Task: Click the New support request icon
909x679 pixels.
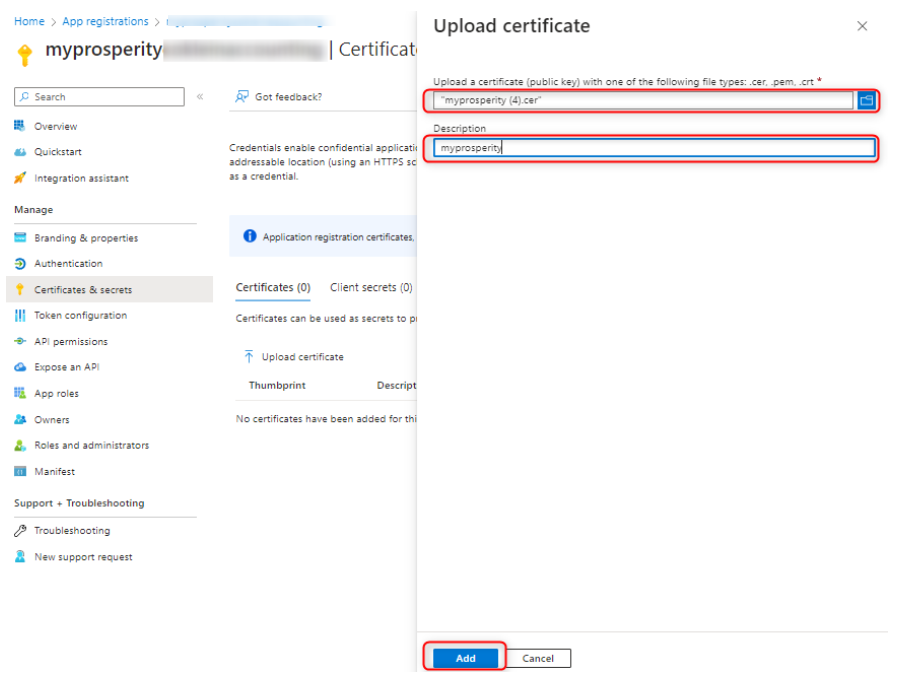Action: (20, 557)
